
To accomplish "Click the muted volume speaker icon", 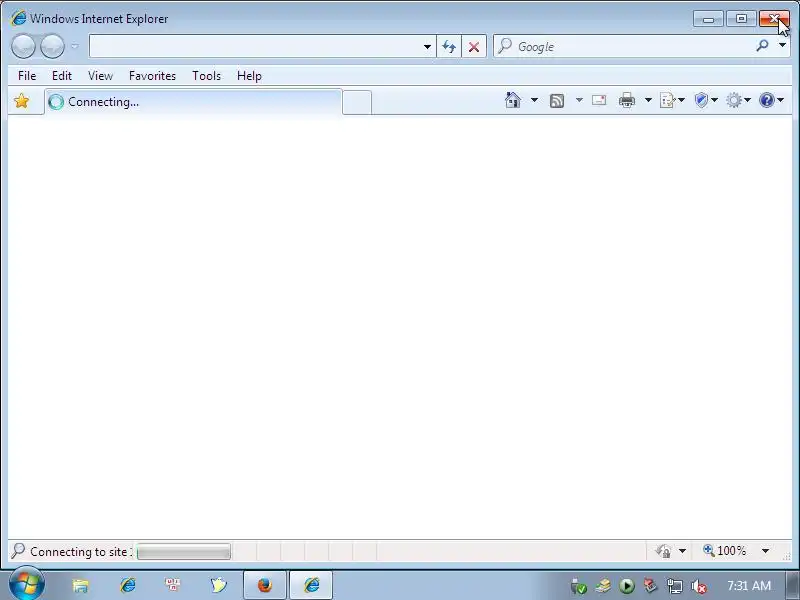I will (x=699, y=587).
